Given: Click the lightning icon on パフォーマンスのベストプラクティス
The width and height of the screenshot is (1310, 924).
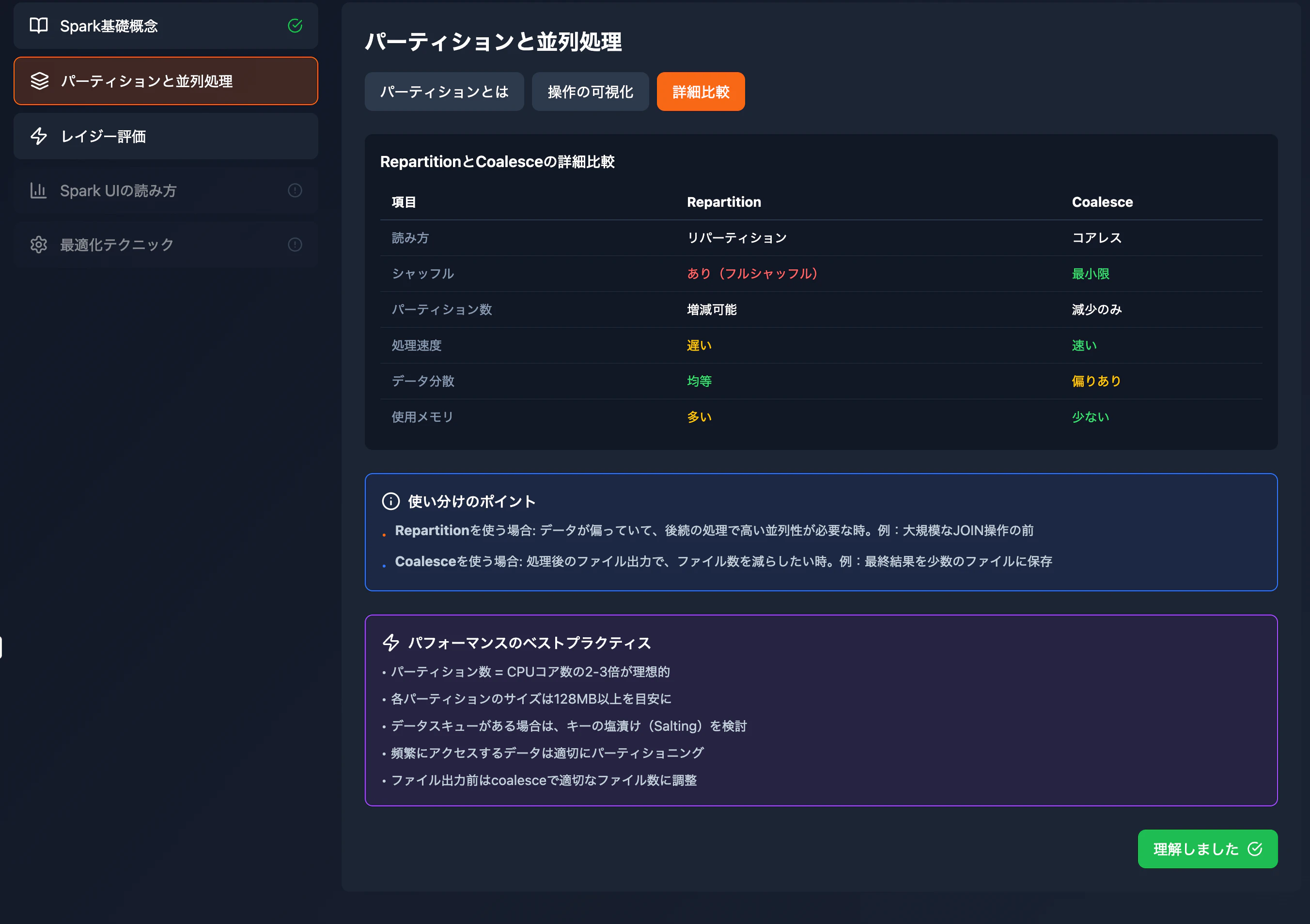Looking at the screenshot, I should click(391, 643).
